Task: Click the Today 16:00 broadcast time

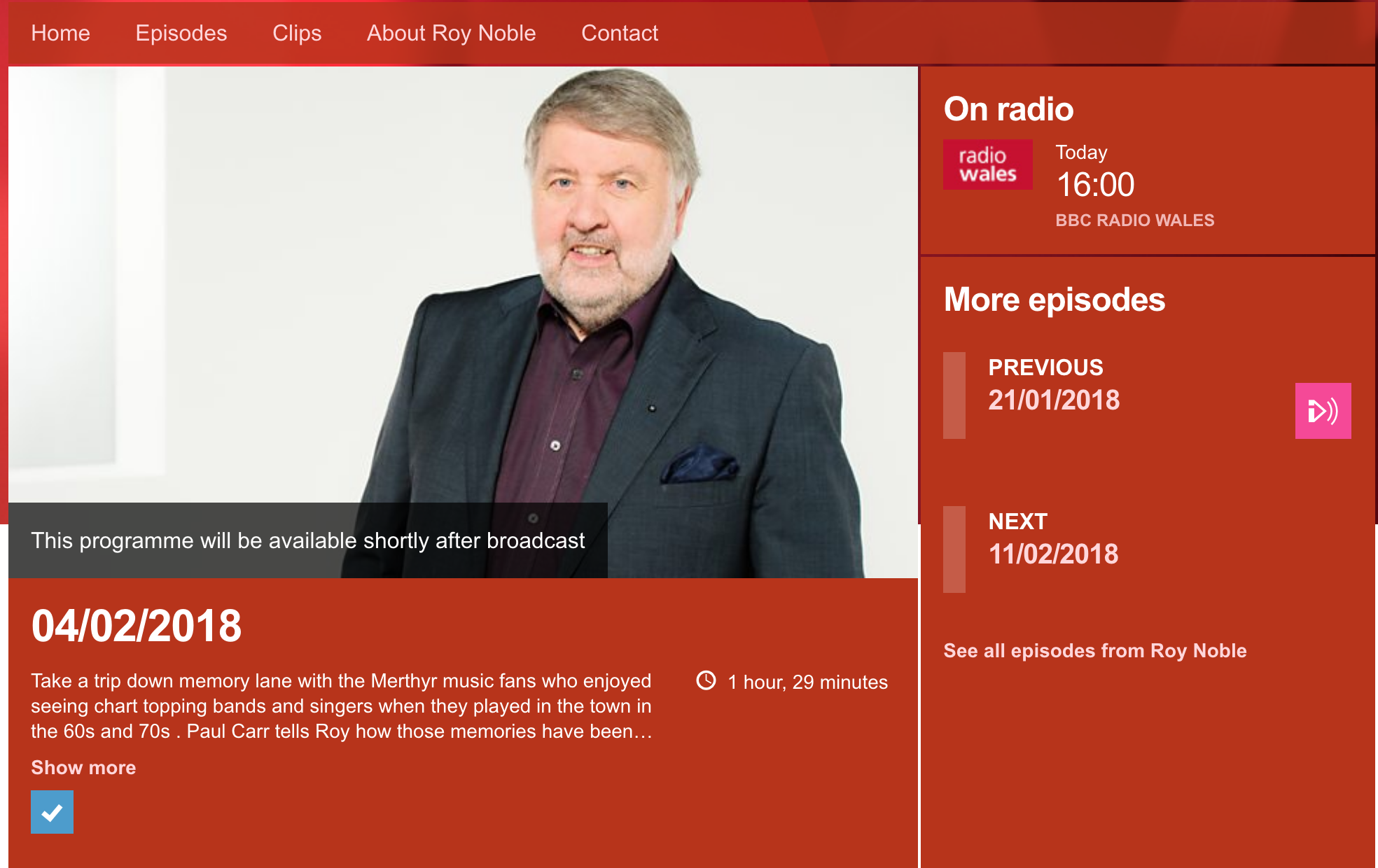Action: (x=1095, y=173)
